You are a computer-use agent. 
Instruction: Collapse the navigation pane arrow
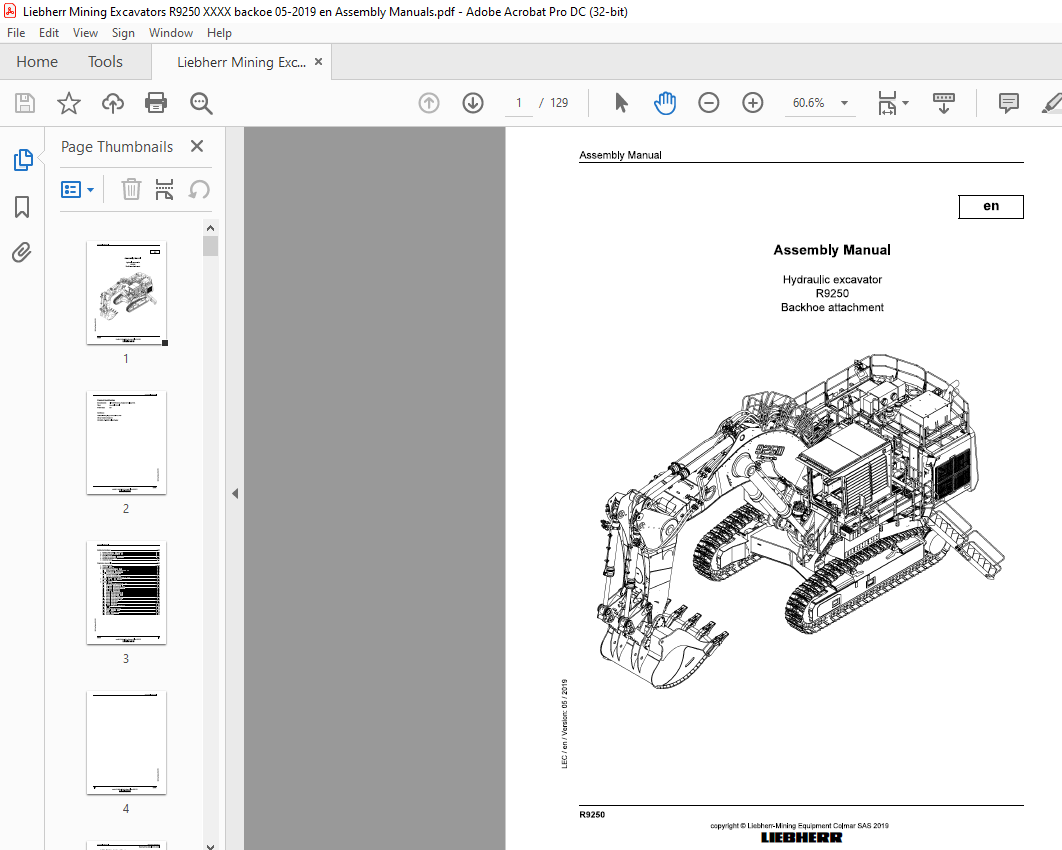[x=235, y=494]
